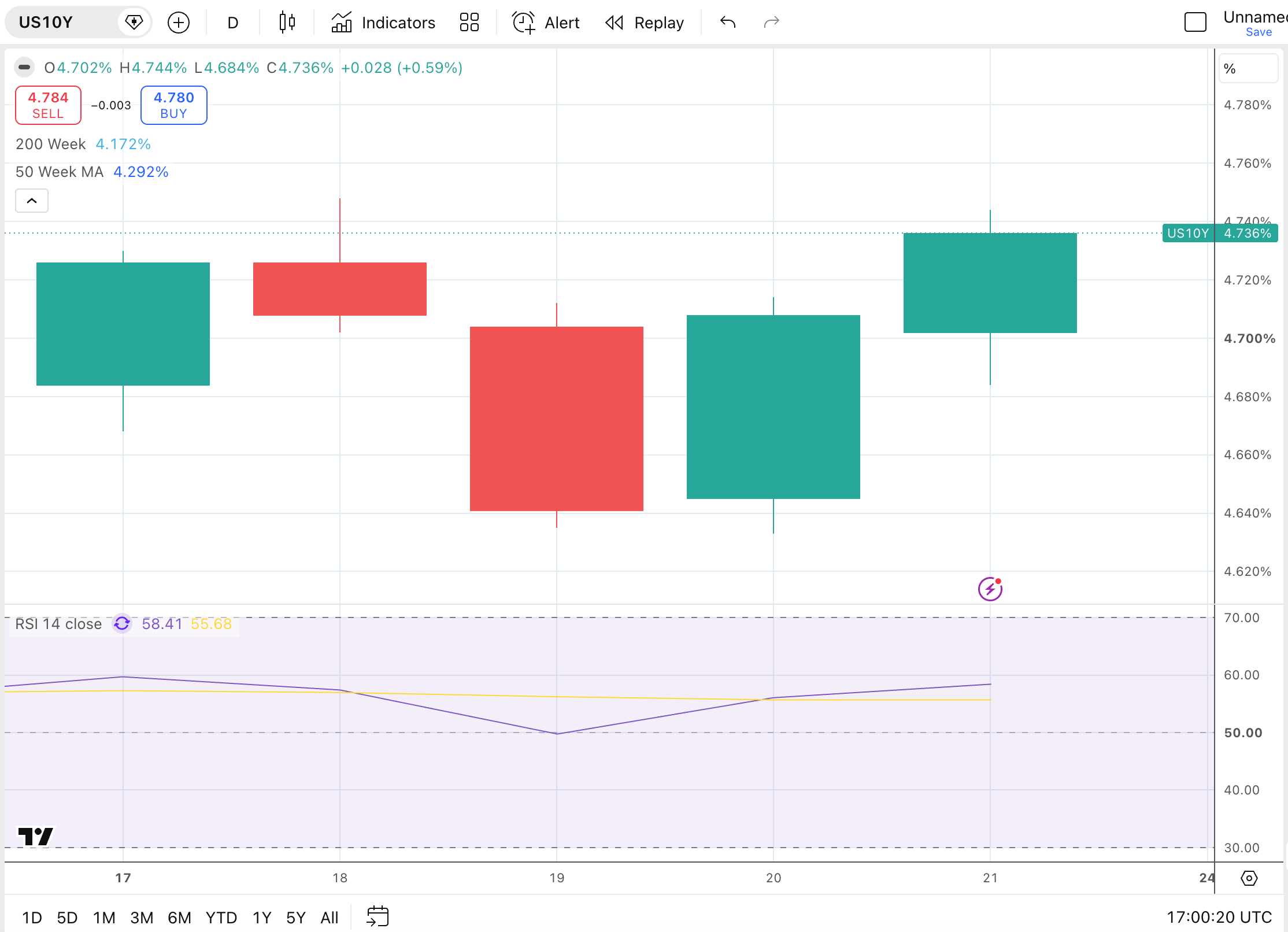
Task: Click the US10Y 4.736% price label
Action: pos(1220,233)
